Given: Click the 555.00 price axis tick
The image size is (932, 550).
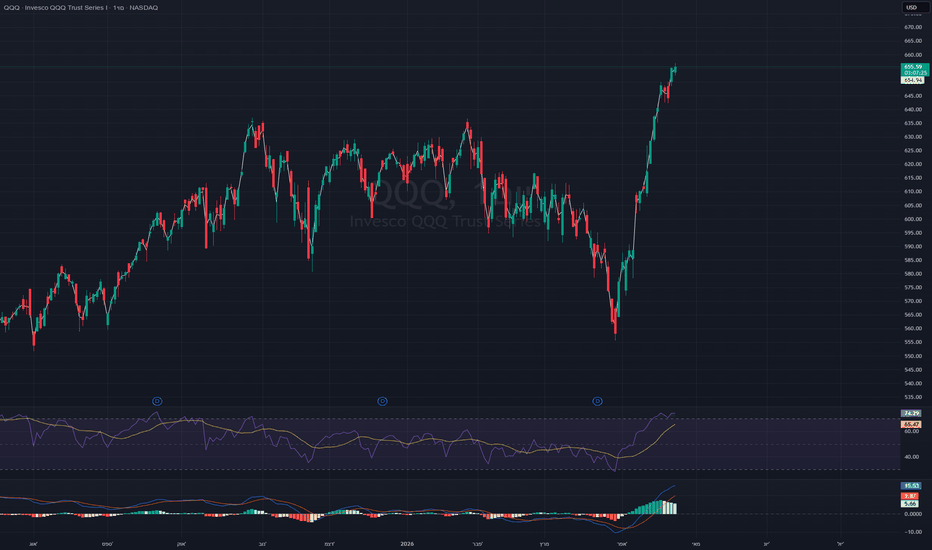Looking at the screenshot, I should pos(913,342).
